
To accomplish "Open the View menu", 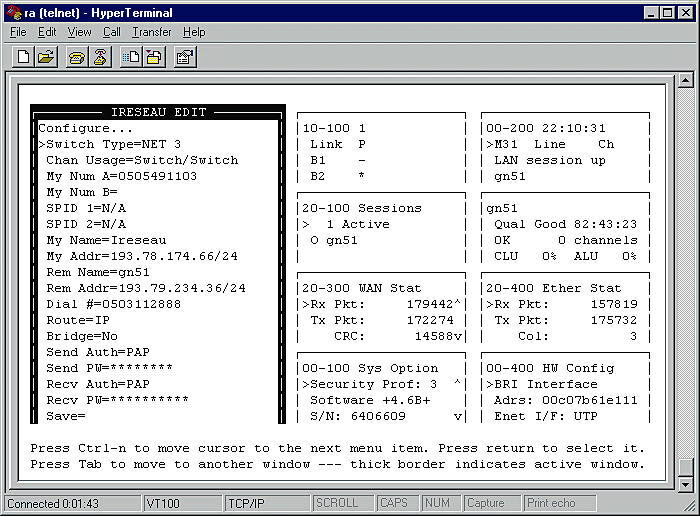I will coord(79,32).
